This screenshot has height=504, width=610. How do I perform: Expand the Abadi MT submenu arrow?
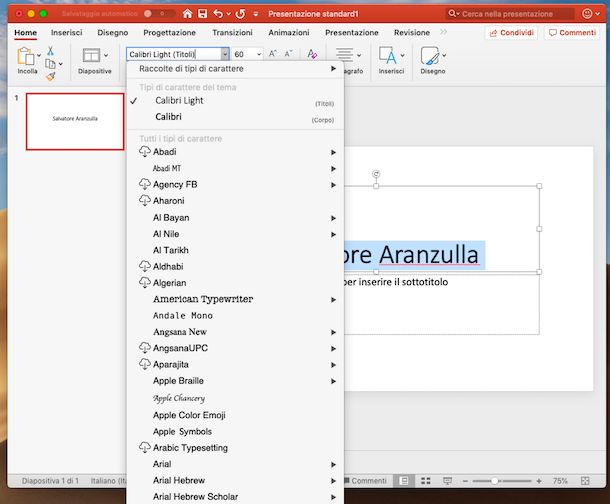(x=333, y=169)
